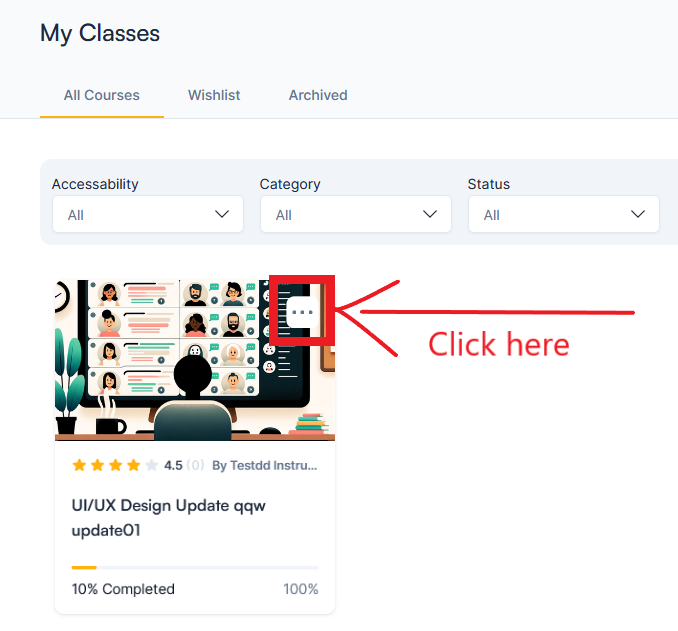Click the My Classes heading
This screenshot has width=678, height=631.
[x=100, y=33]
